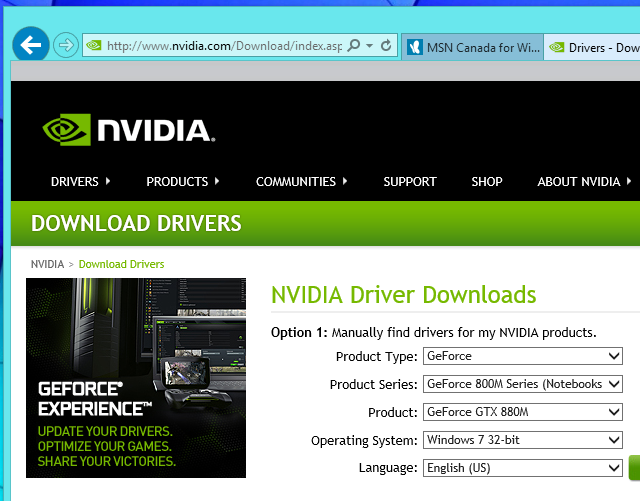Click the NVIDIA breadcrumb link
Screen dimensions: 640x501
pos(47,264)
